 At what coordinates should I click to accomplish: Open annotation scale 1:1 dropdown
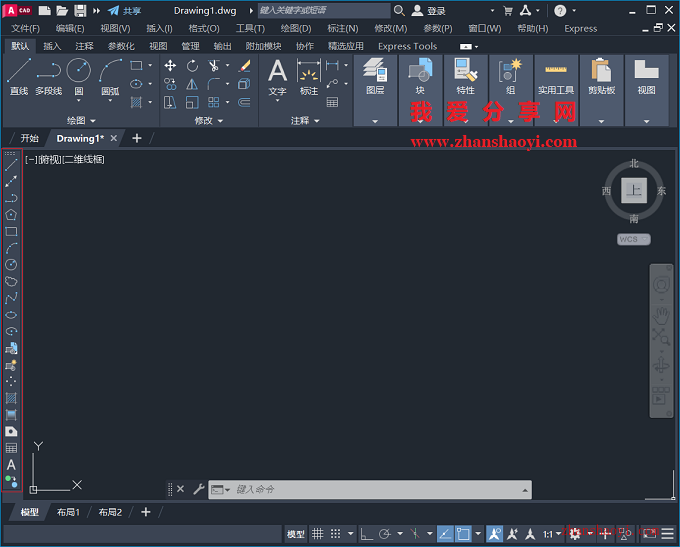pos(552,534)
